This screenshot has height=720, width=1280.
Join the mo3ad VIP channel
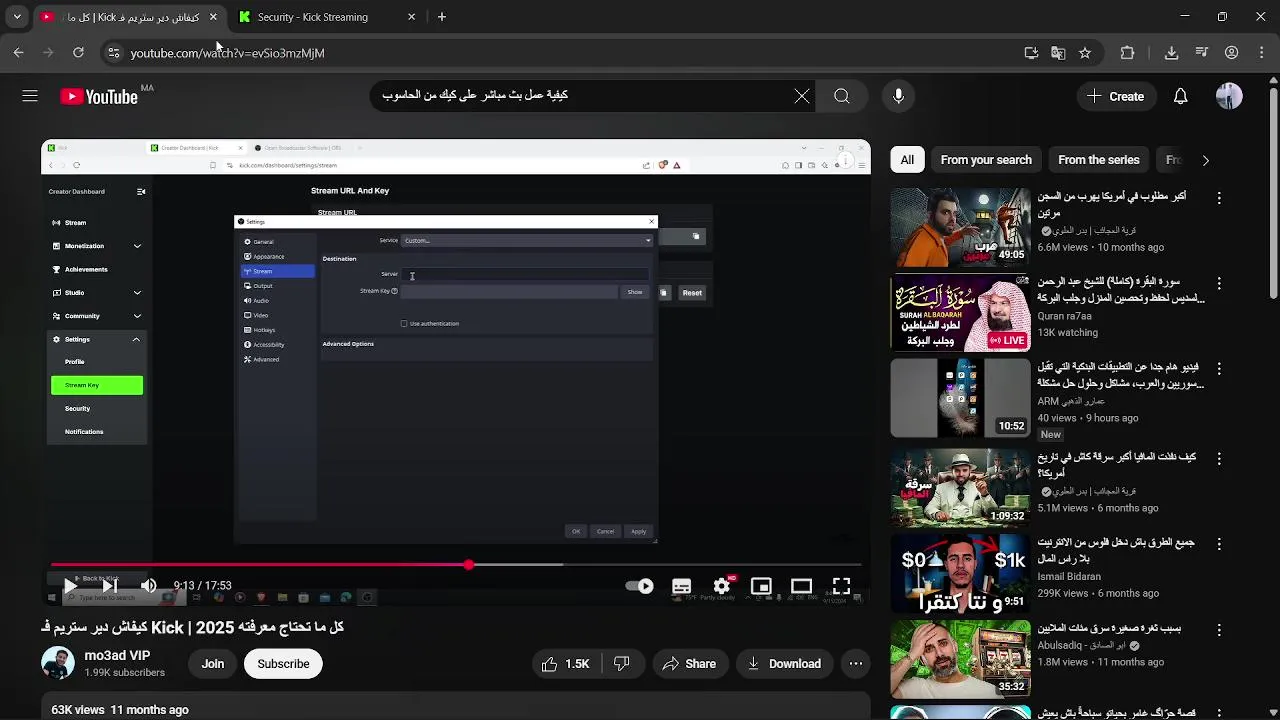(213, 664)
